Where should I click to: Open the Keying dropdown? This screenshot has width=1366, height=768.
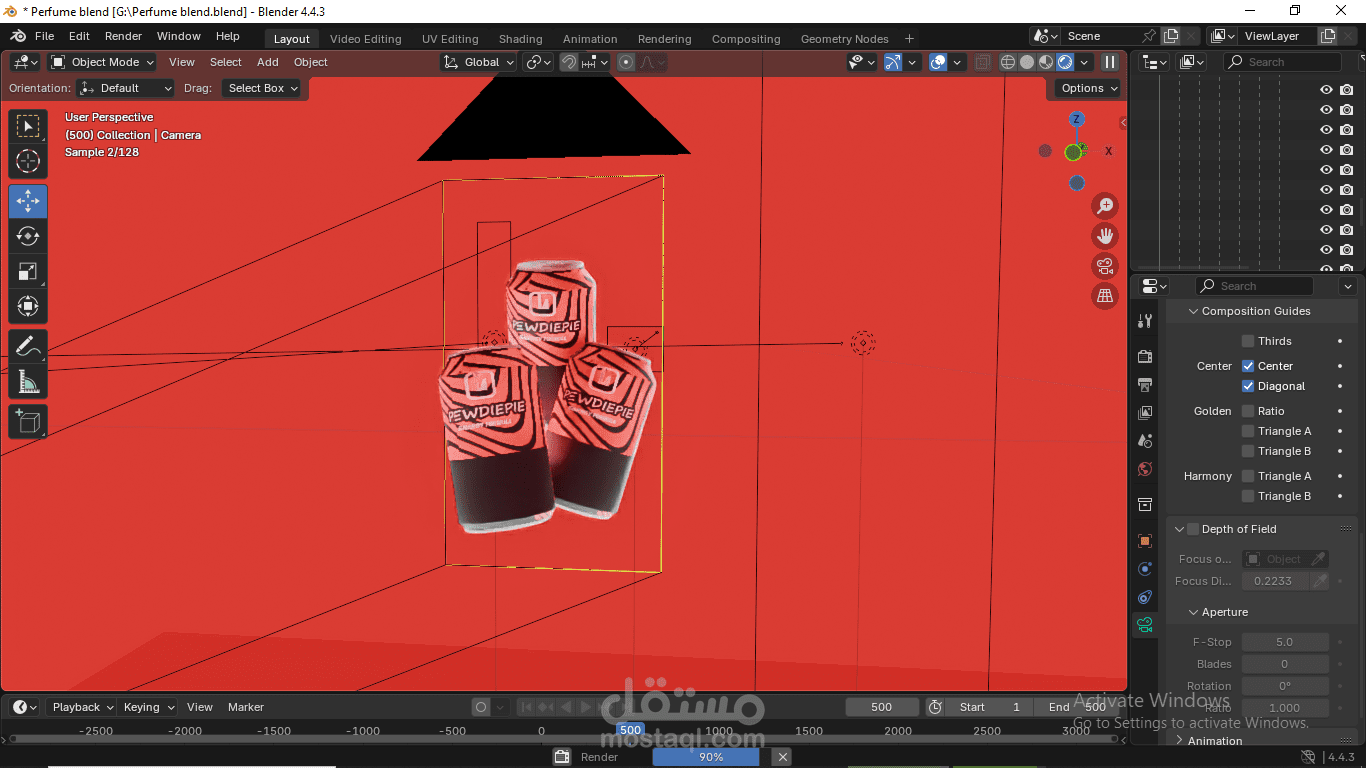click(148, 707)
